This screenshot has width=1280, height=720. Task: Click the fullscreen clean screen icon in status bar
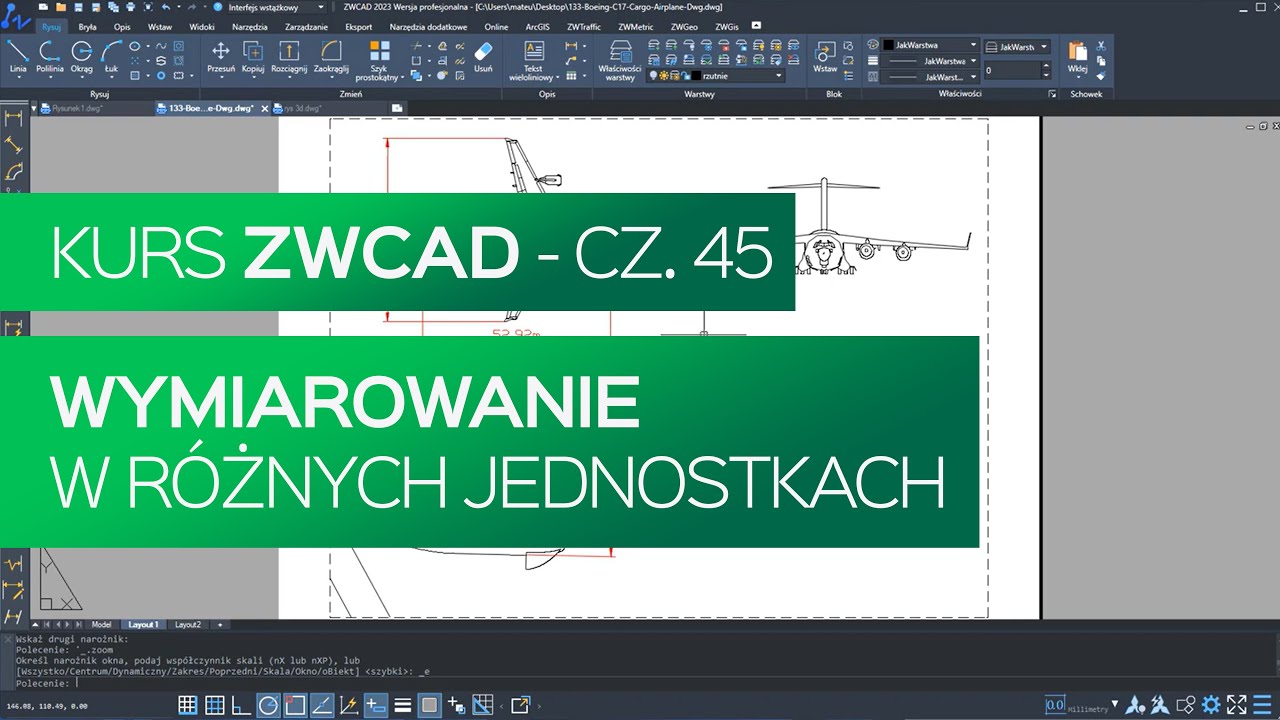[1237, 705]
